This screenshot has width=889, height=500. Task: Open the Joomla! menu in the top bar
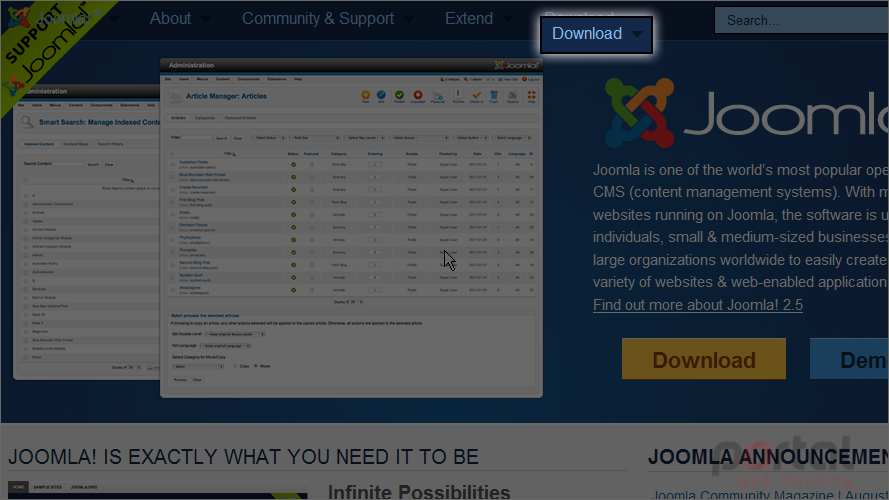(x=64, y=19)
